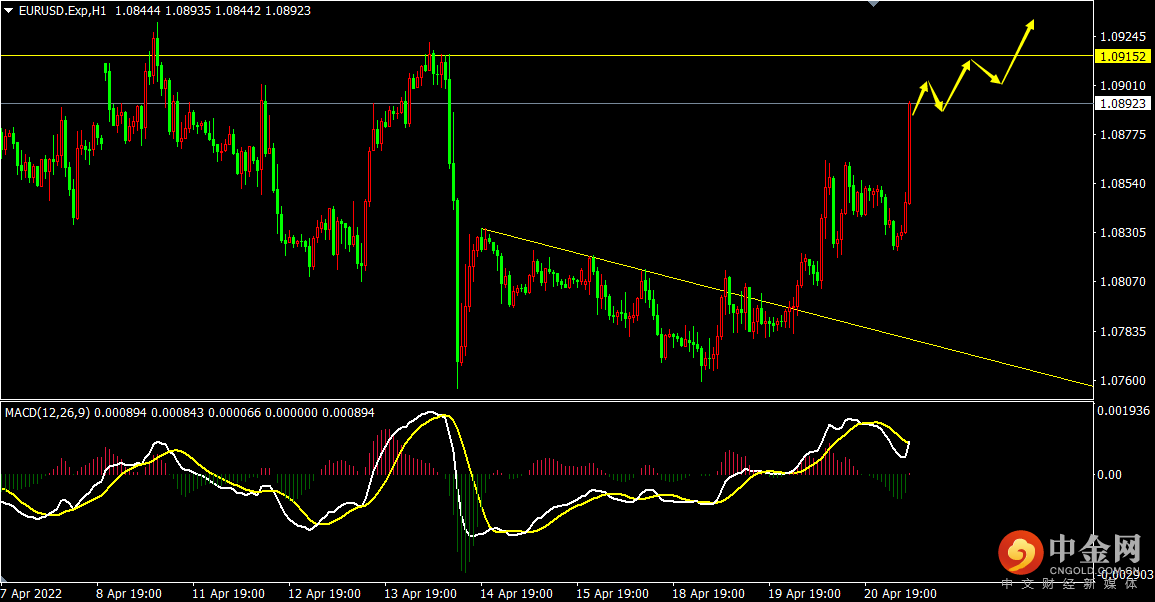Click the 1.07600 price scale value
Image resolution: width=1155 pixels, height=602 pixels.
click(x=1123, y=380)
